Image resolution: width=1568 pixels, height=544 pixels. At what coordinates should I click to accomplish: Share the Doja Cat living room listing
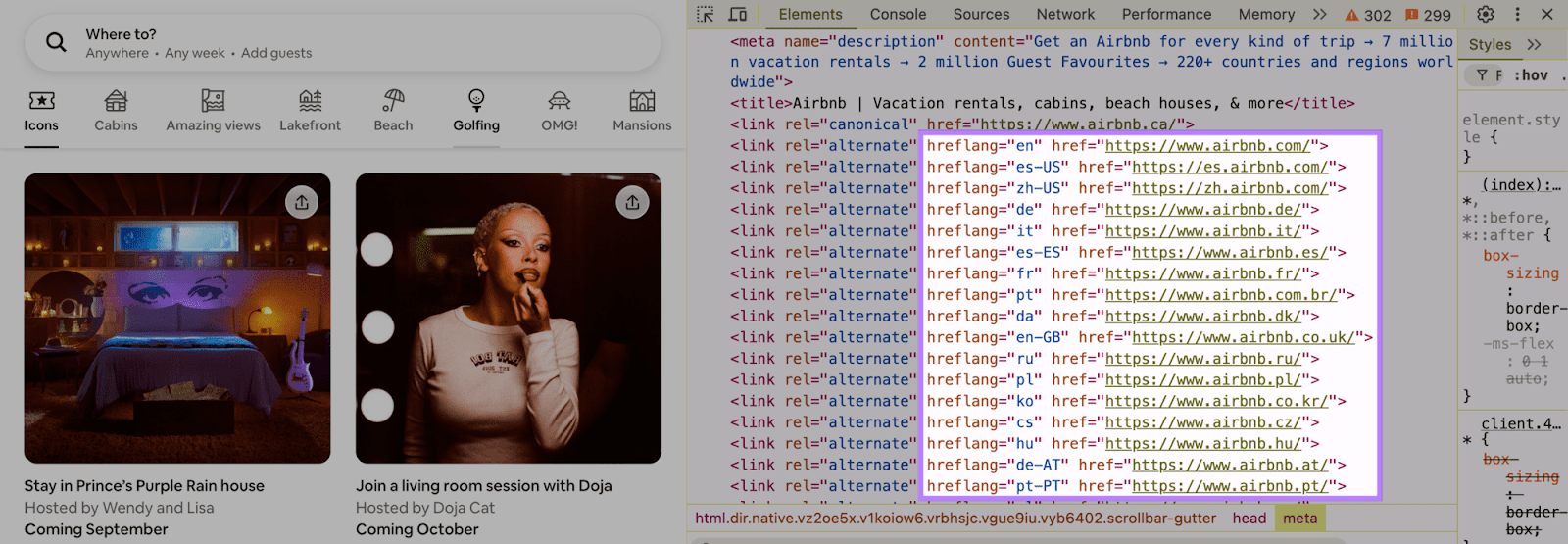(632, 202)
